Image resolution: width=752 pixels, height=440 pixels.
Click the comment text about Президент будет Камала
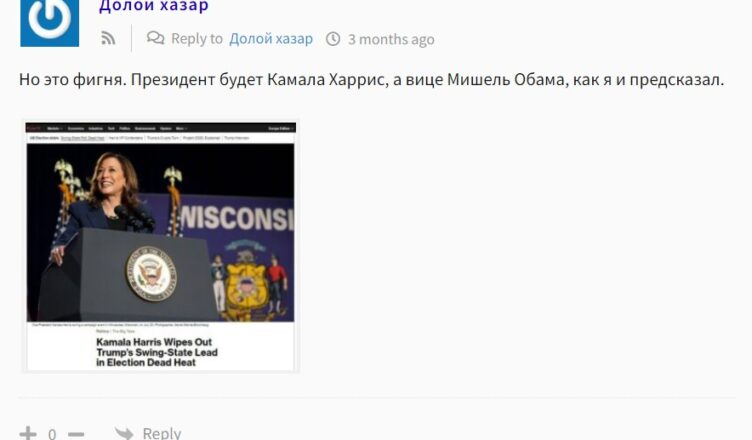[371, 80]
